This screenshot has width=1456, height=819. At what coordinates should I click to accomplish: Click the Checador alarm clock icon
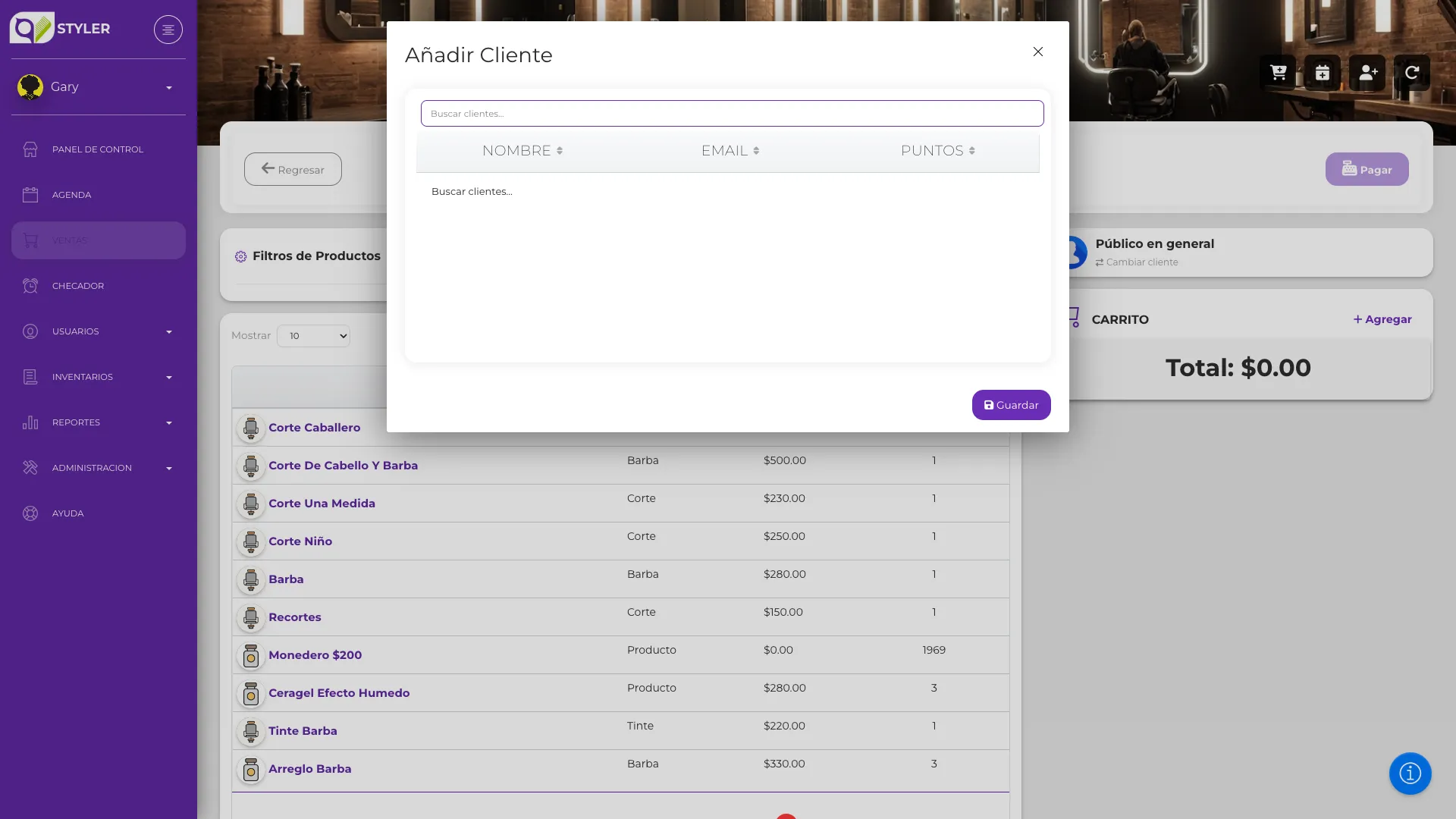tap(30, 286)
